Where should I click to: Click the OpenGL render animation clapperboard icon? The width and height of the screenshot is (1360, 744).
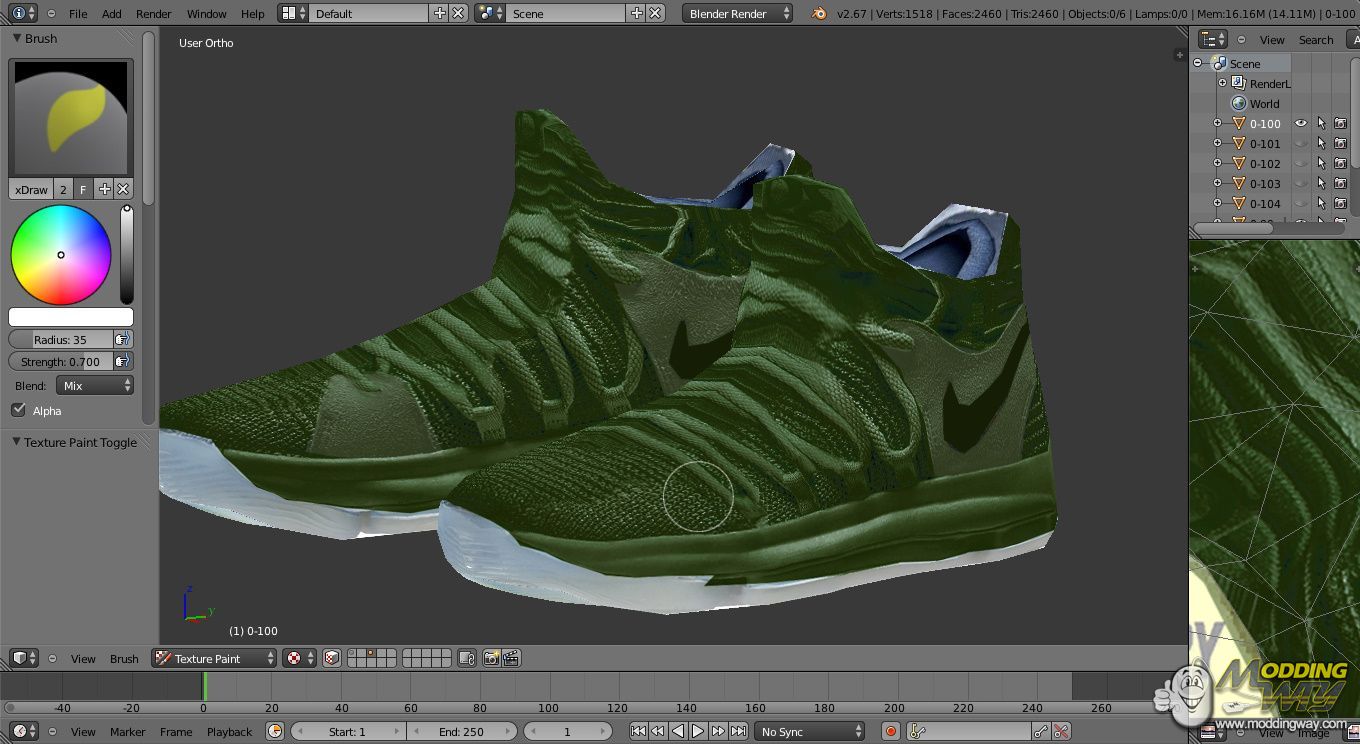(511, 658)
